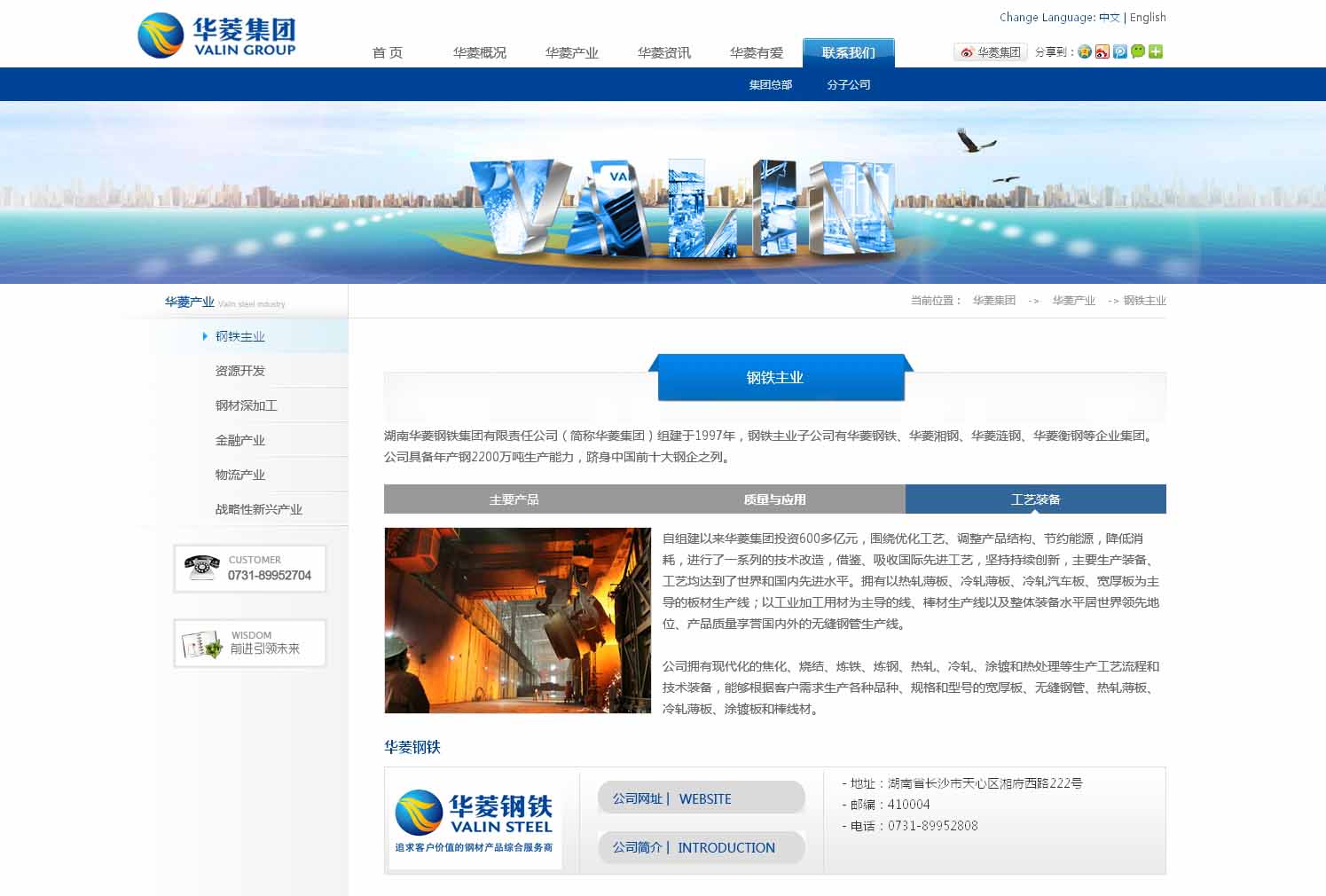The height and width of the screenshot is (896, 1326).
Task: Select the 分子公司 submenu link
Action: (x=849, y=84)
